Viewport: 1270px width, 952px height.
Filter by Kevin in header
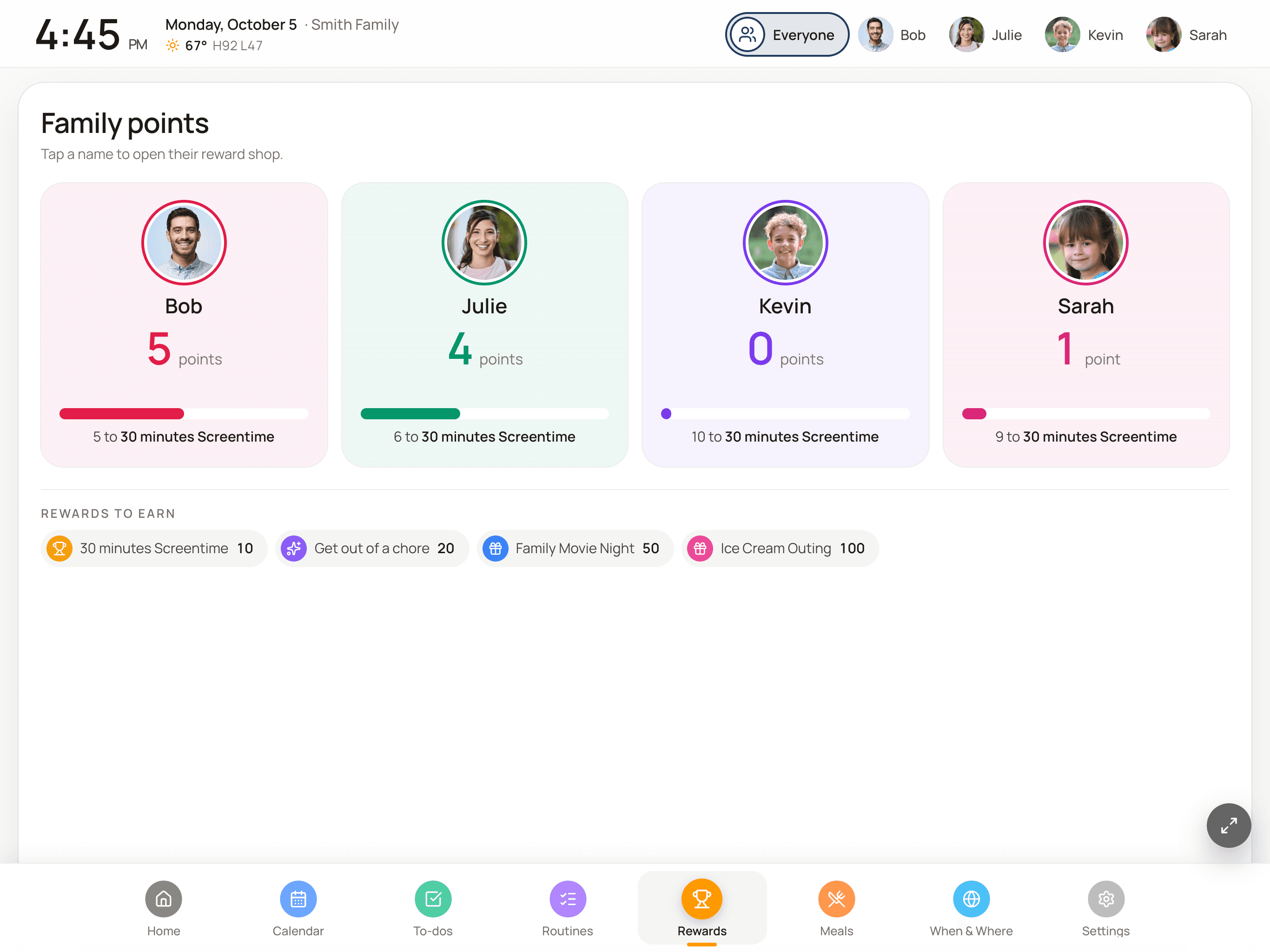[1084, 34]
